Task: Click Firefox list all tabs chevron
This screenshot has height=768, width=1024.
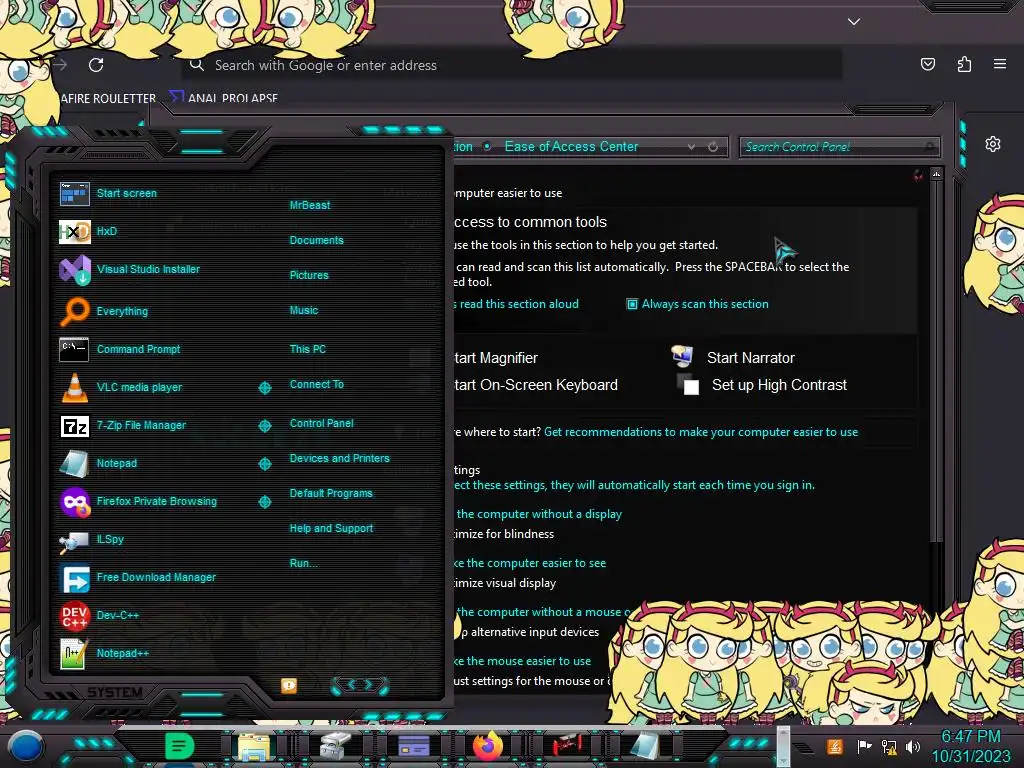Action: point(854,22)
